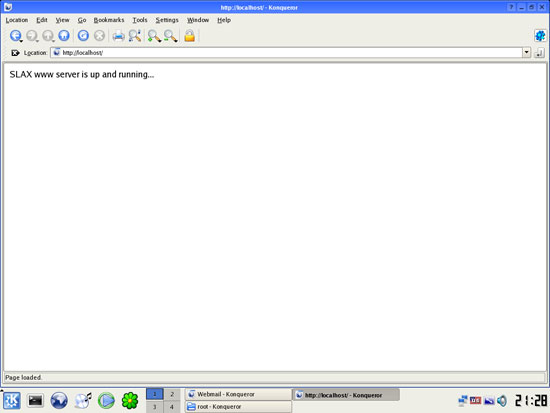The image size is (550, 413).
Task: Clear the location bar with arrow icon
Action: (15, 53)
